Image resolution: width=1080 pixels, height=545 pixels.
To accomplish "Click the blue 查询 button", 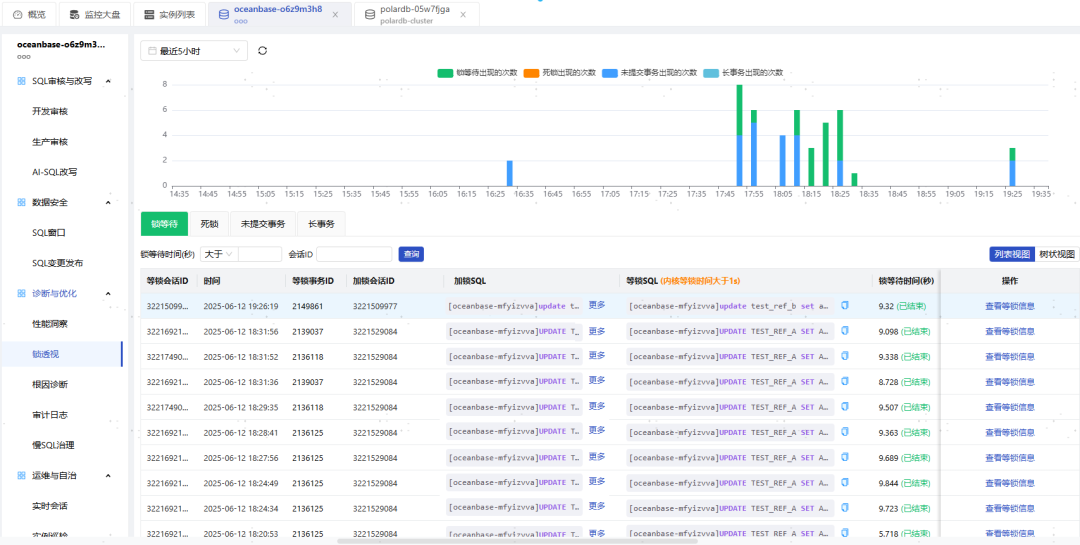I will tap(410, 254).
